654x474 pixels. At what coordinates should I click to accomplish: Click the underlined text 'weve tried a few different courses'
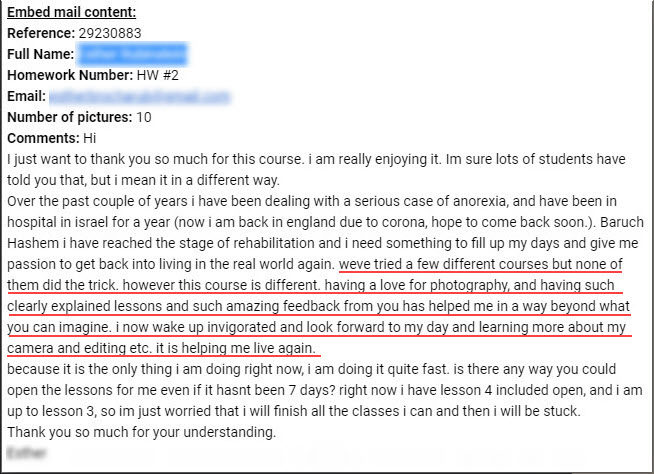(x=444, y=264)
